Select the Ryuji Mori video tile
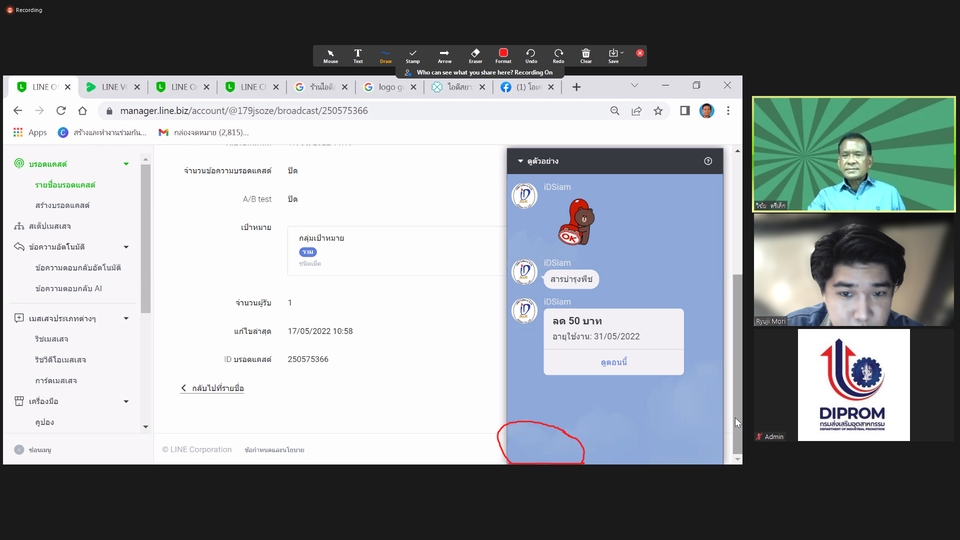This screenshot has height=540, width=960. [x=853, y=270]
